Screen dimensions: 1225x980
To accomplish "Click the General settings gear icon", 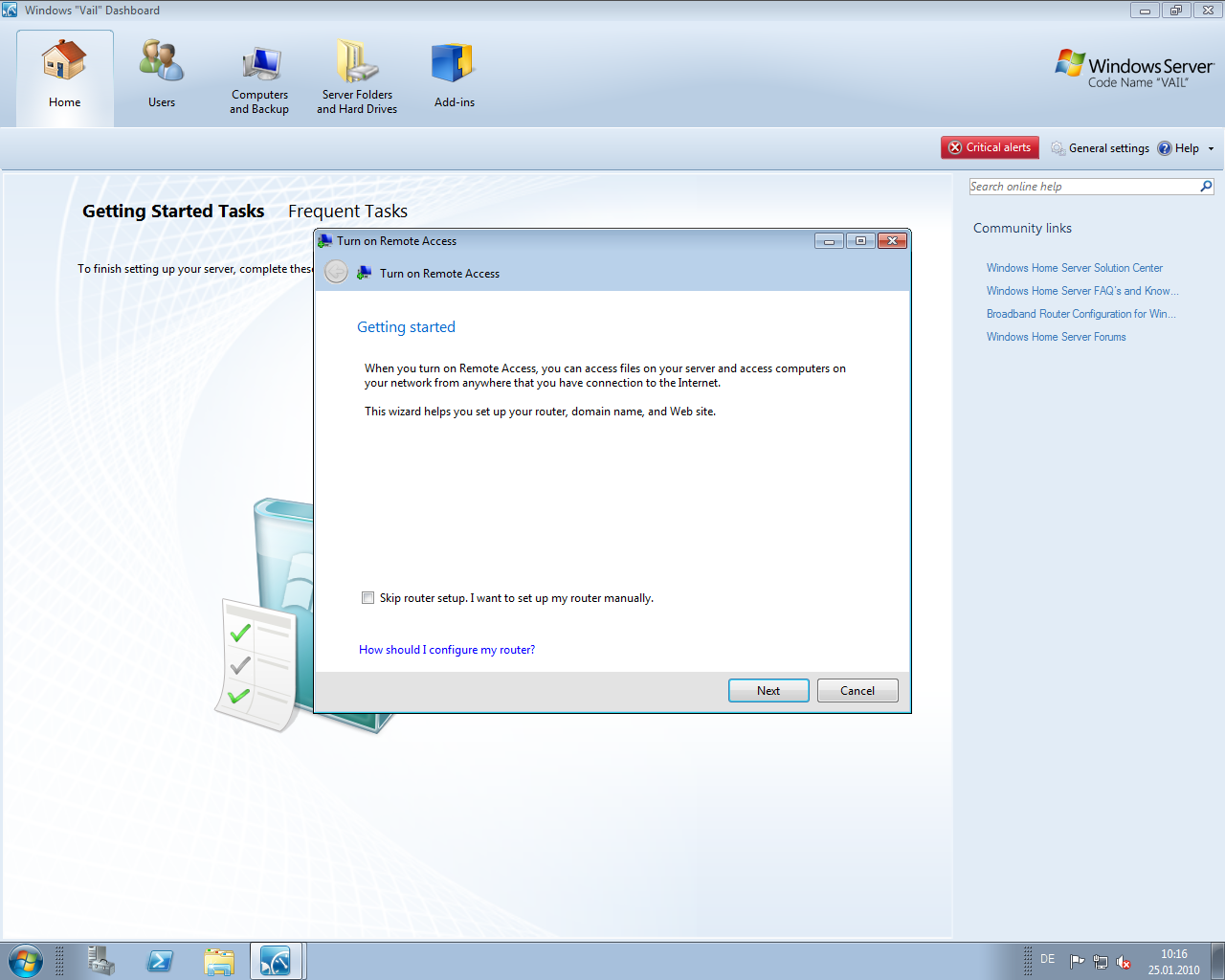I will tap(1058, 148).
